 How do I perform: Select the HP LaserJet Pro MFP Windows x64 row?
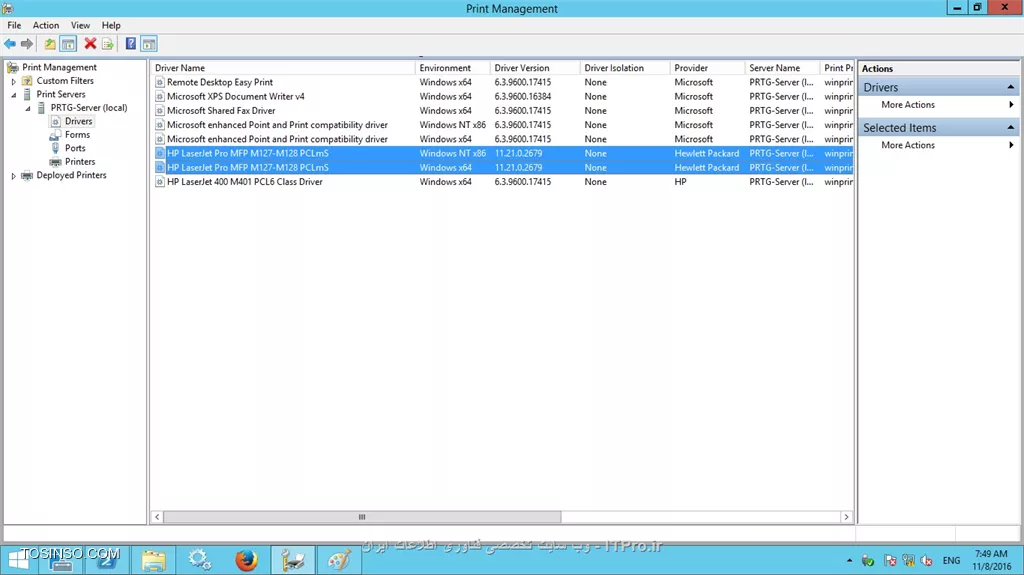[x=502, y=168]
